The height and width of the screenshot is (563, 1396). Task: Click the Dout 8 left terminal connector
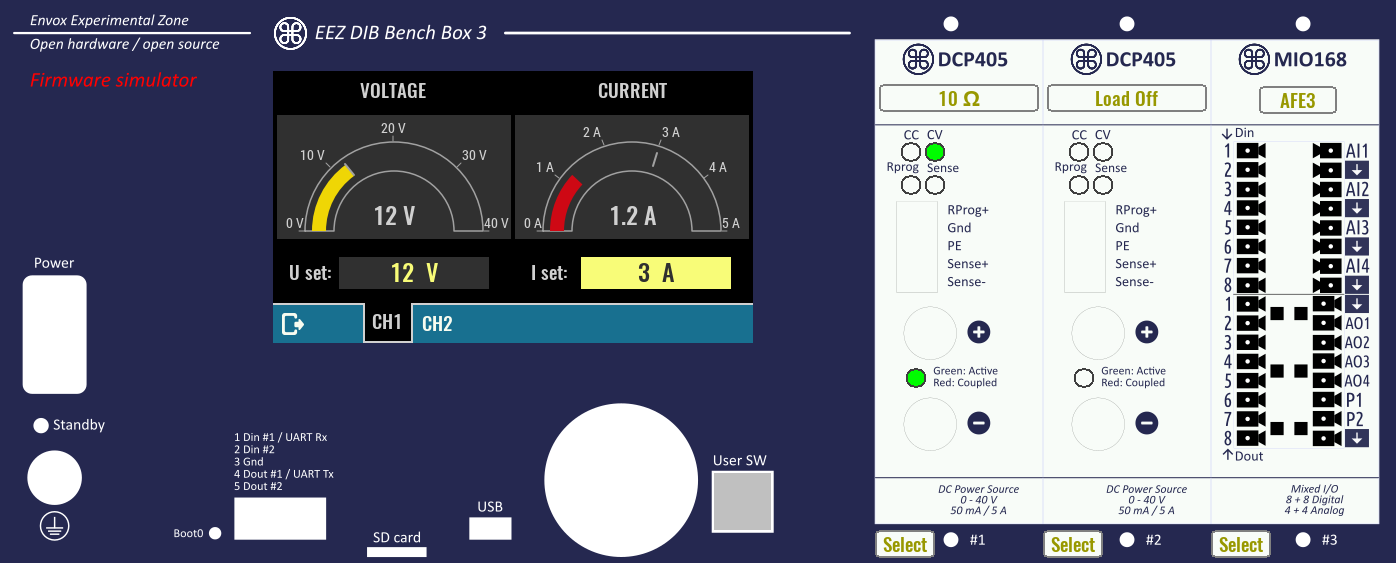(x=1250, y=438)
